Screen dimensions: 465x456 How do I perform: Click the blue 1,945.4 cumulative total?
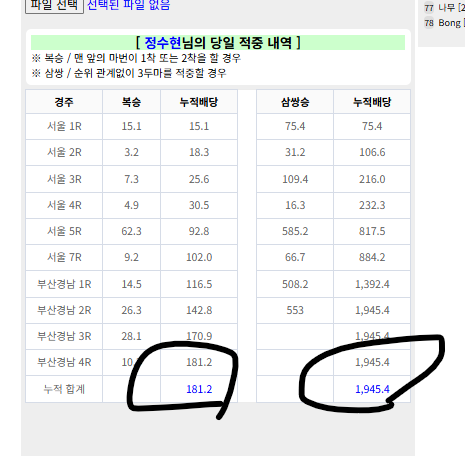pos(372,389)
